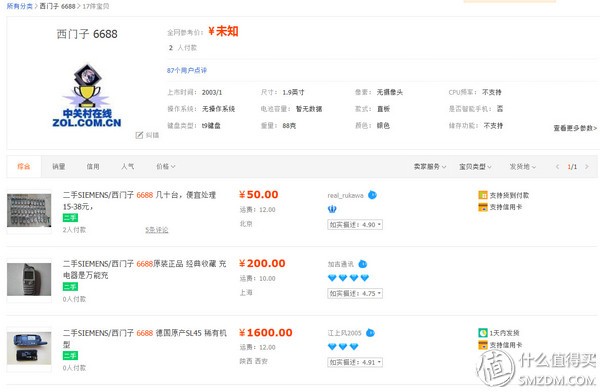Open the 卖家服务 filter dropdown
Viewport: 600px width, 392px height.
430,167
